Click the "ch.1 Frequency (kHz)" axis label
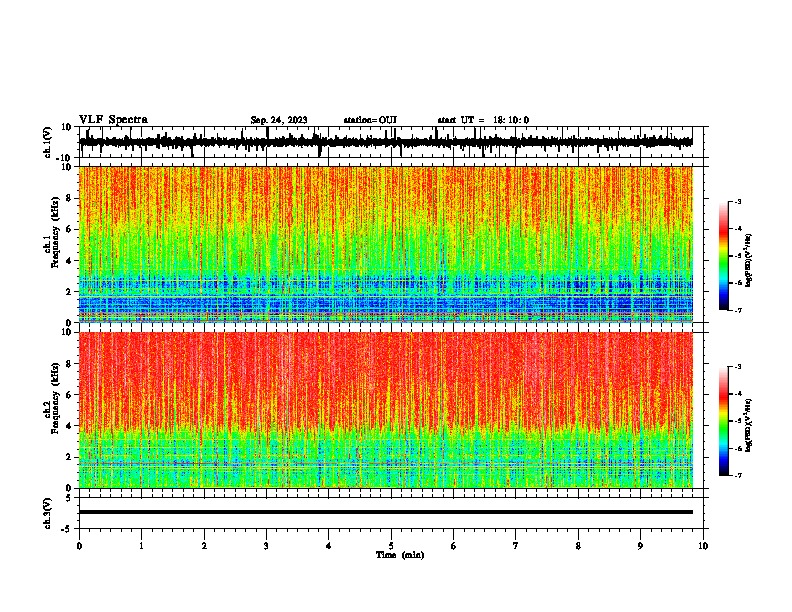Image resolution: width=792 pixels, height=612 pixels. [52, 232]
